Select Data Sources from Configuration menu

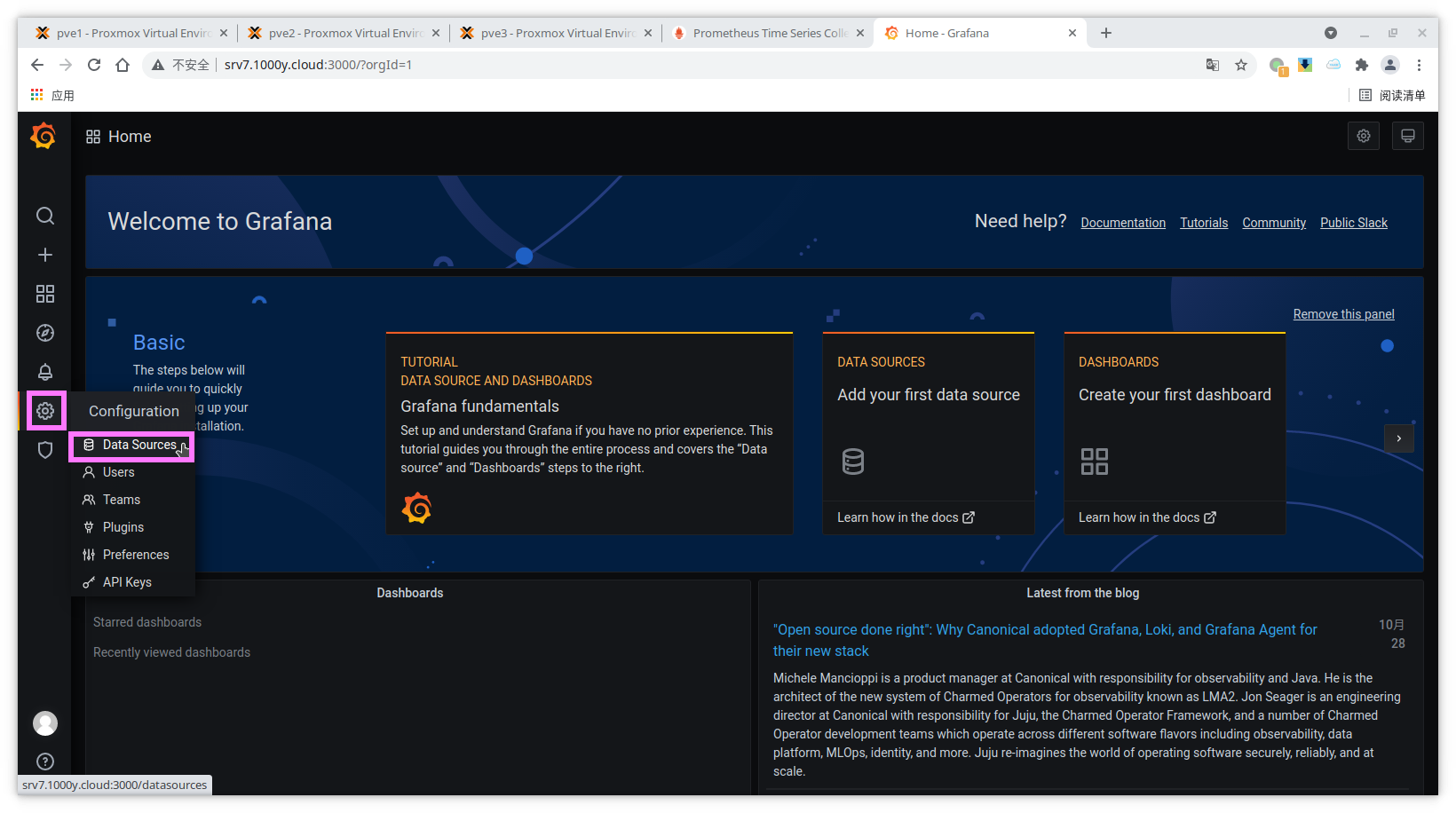coord(138,445)
